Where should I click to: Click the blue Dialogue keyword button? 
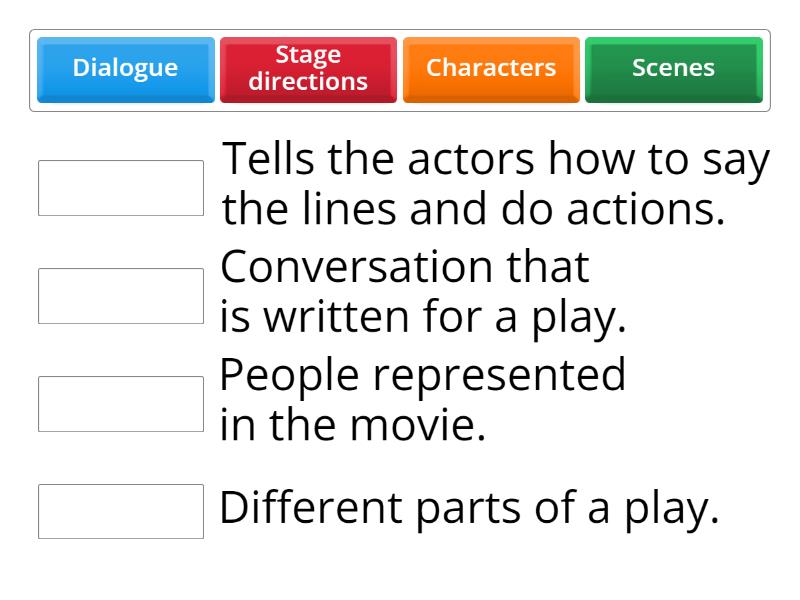pyautogui.click(x=125, y=68)
